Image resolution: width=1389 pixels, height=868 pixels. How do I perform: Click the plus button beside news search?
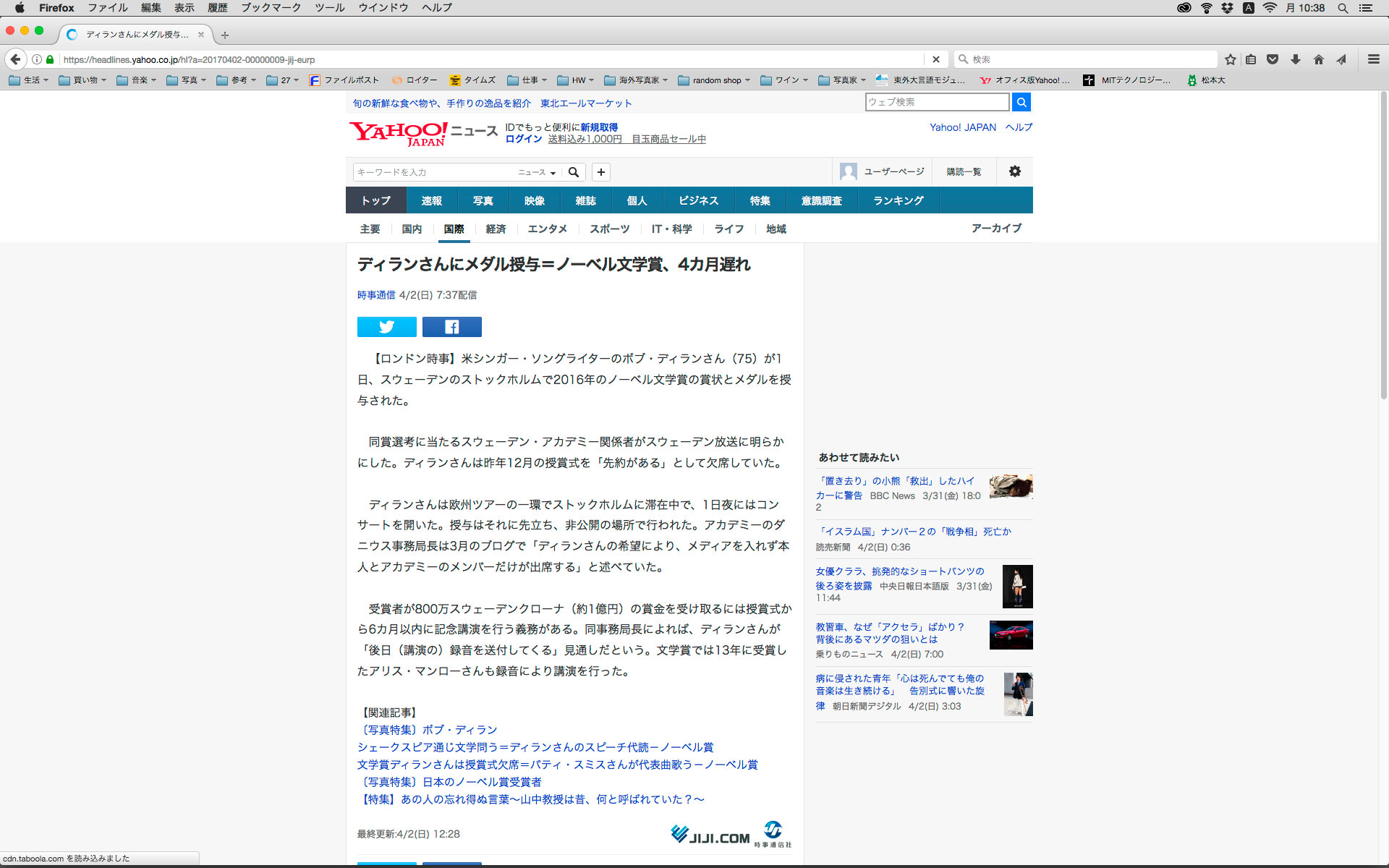click(600, 172)
